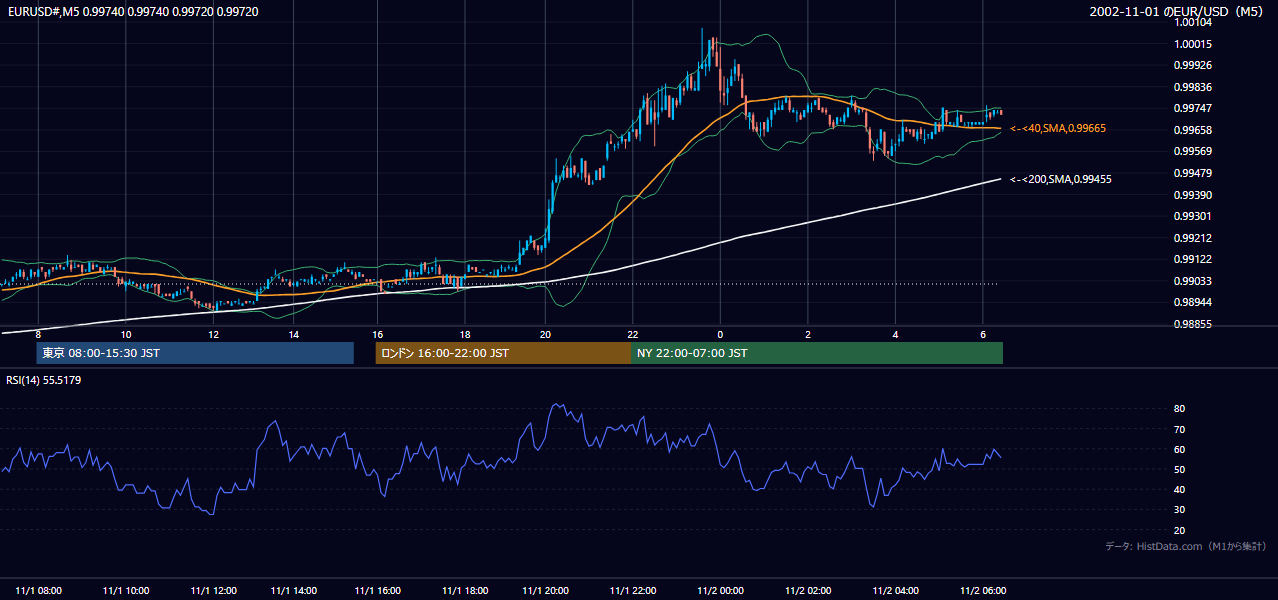Click the 0.99212 price axis value
The height and width of the screenshot is (600, 1278).
point(1194,238)
